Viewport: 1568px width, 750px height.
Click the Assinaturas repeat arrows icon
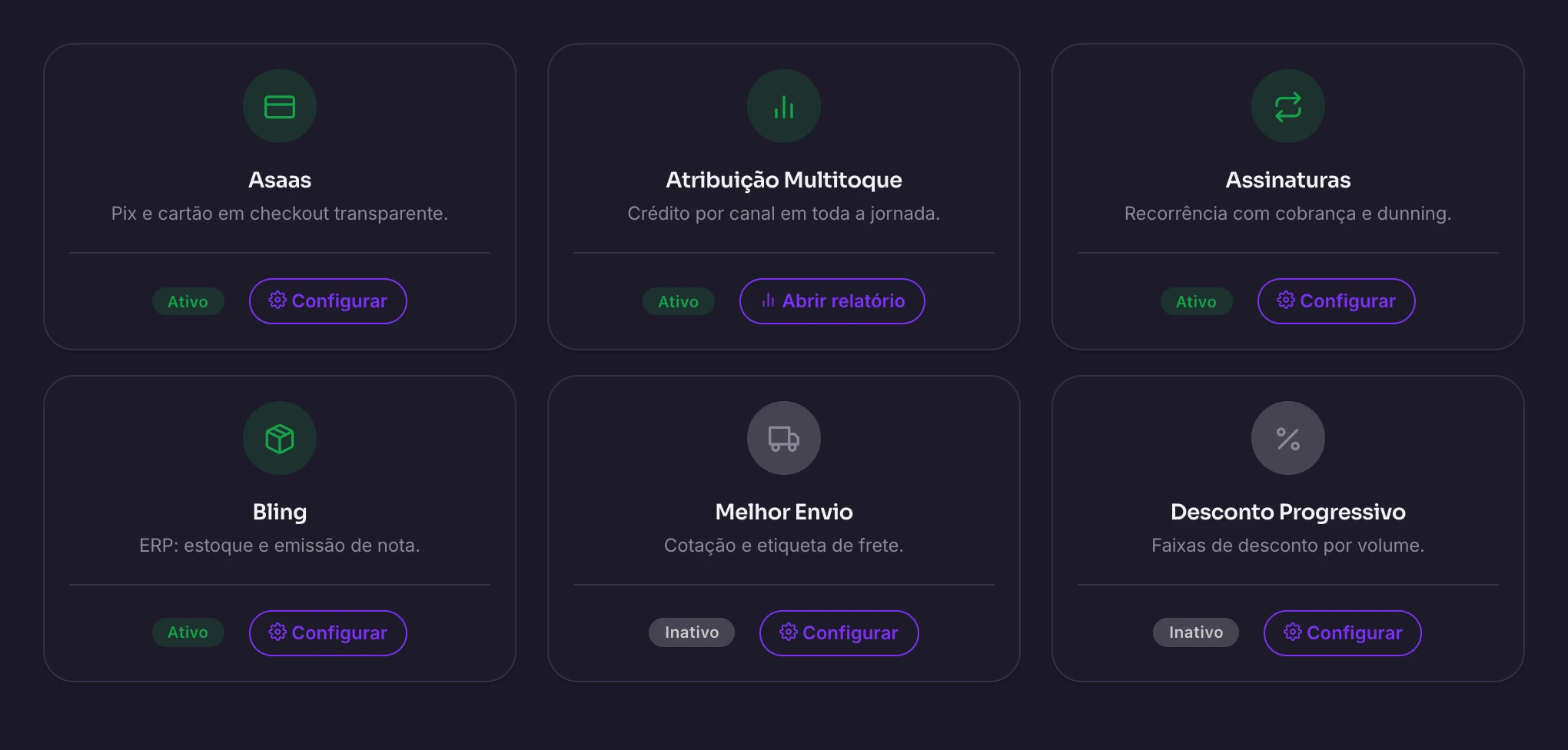click(x=1288, y=106)
